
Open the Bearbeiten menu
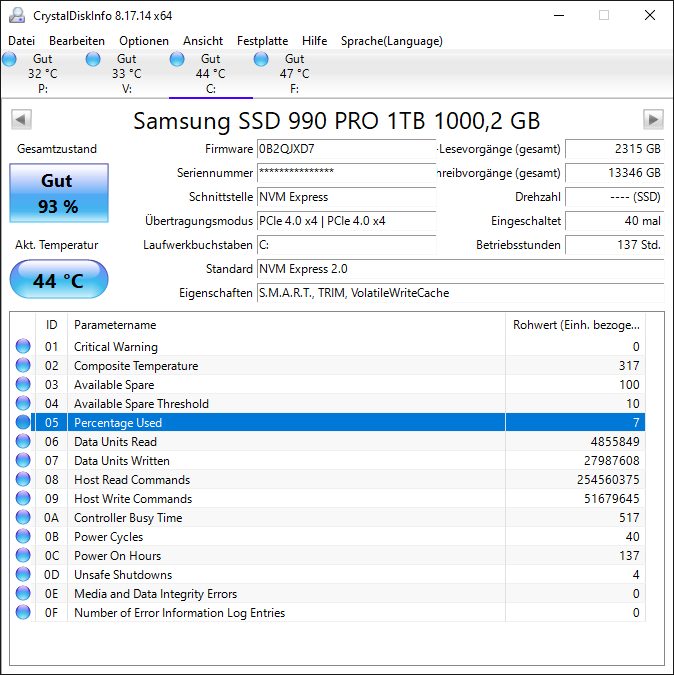tap(77, 41)
